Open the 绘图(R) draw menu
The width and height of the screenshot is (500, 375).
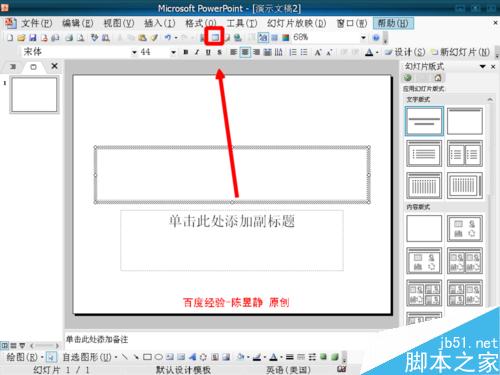(25, 357)
